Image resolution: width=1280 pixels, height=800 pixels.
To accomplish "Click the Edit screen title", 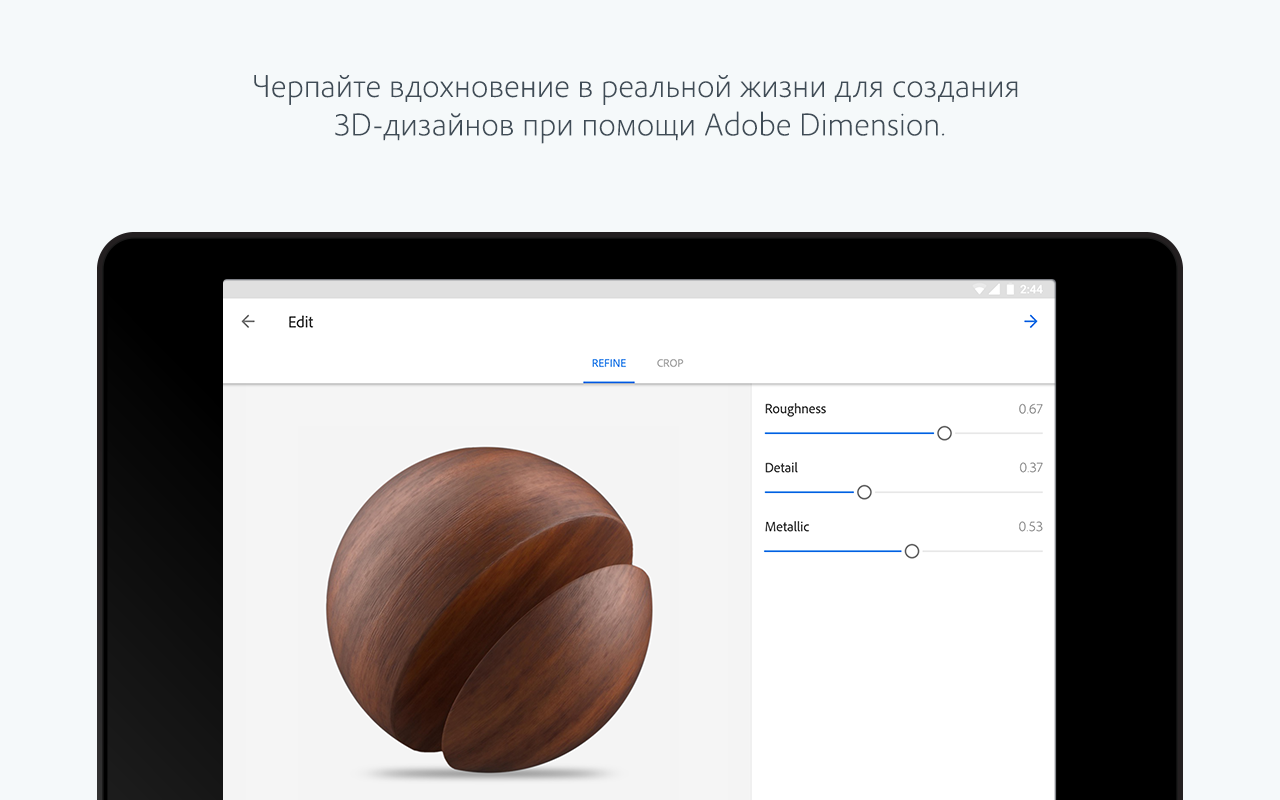I will 301,322.
